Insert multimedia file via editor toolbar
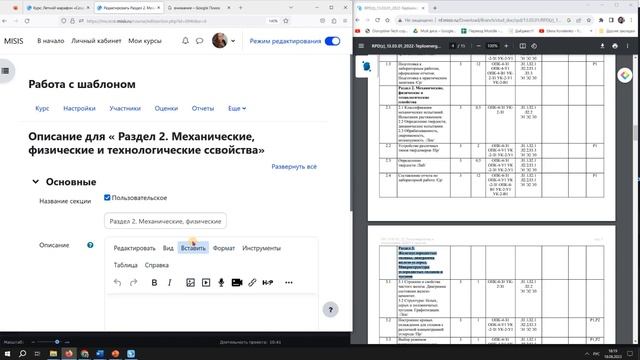 point(206,282)
